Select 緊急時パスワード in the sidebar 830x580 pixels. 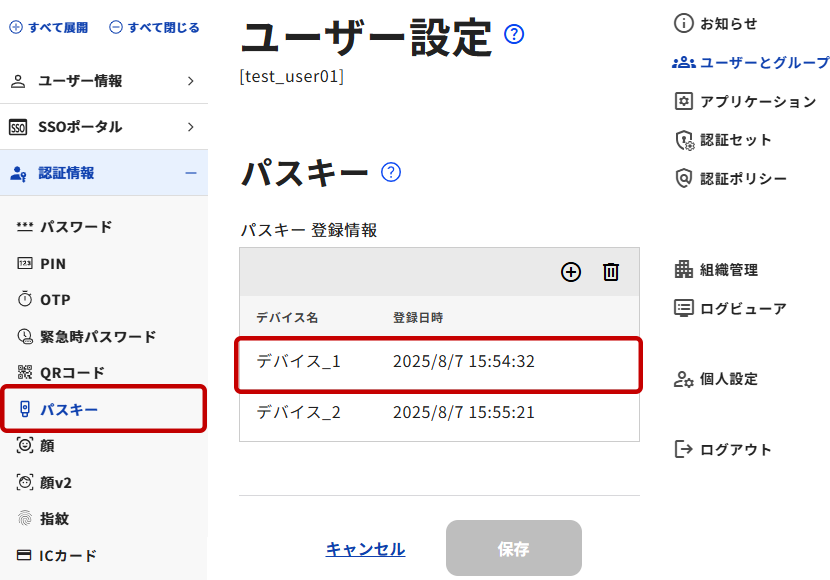click(x=87, y=337)
